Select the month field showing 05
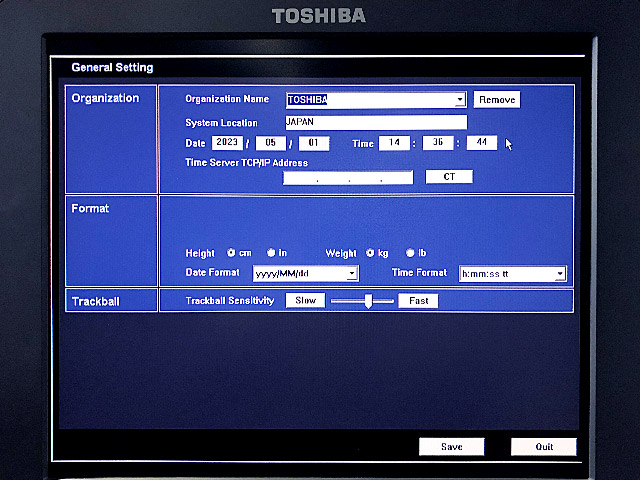The image size is (640, 480). point(271,143)
